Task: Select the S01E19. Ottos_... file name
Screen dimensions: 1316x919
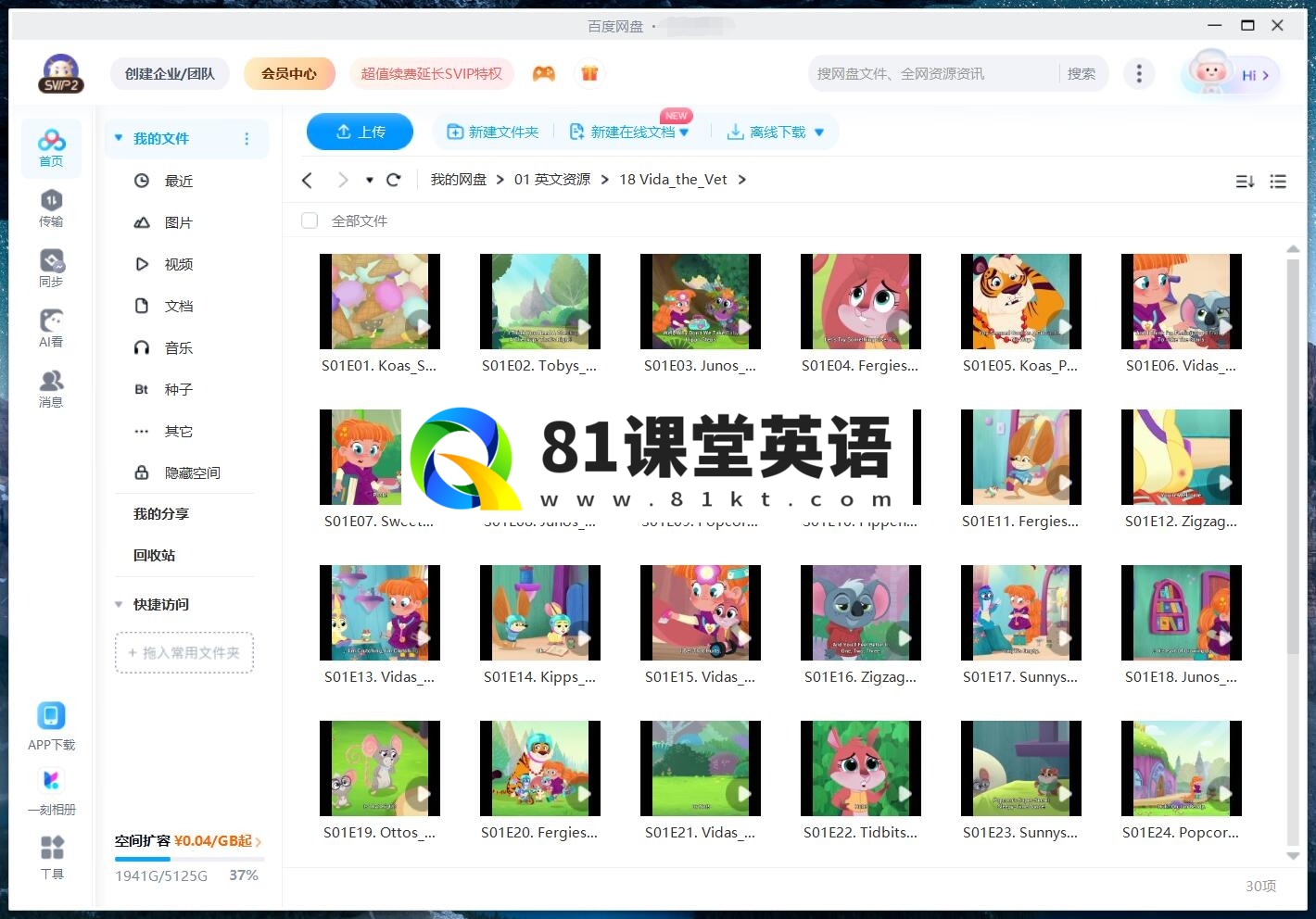Action: [379, 832]
